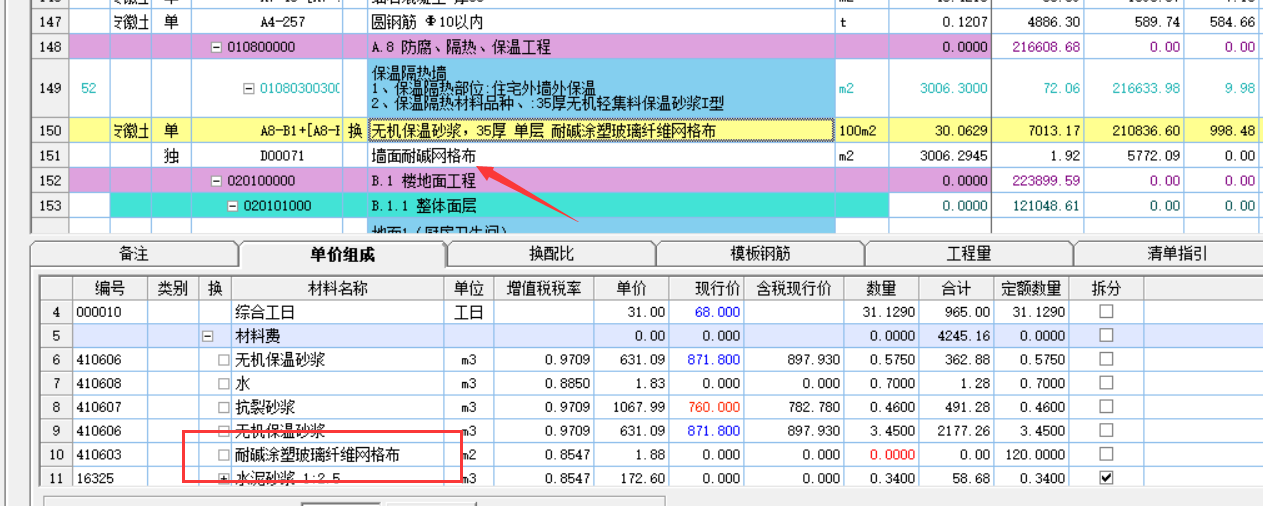Select code 410603 in material table
Viewport: 1263px width, 506px height.
(x=110, y=455)
